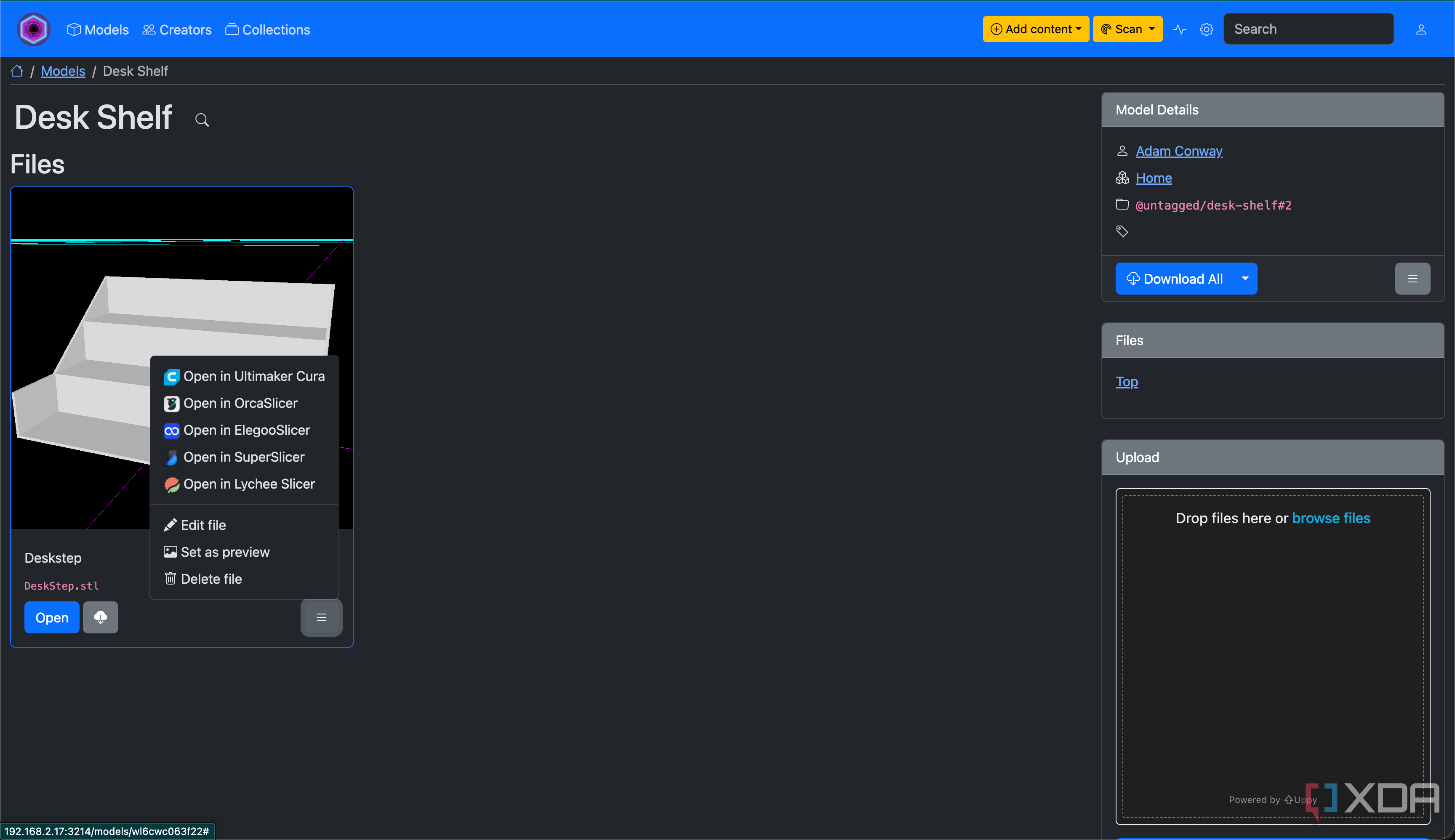Image resolution: width=1455 pixels, height=840 pixels.
Task: Choose Open in Ultimaker Cura
Action: pos(244,376)
